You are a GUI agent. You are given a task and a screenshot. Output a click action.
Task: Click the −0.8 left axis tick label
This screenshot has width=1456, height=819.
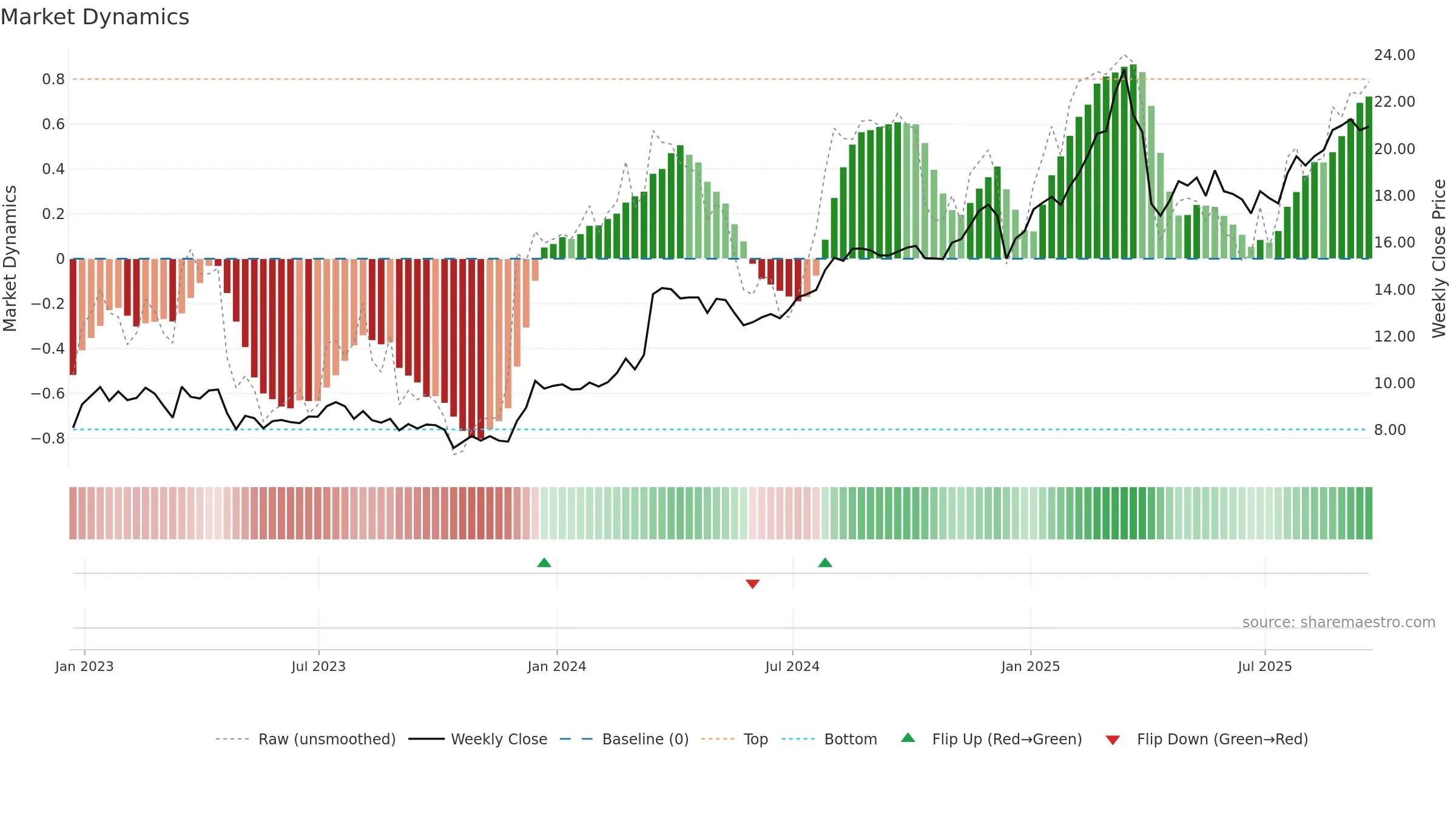pyautogui.click(x=48, y=438)
